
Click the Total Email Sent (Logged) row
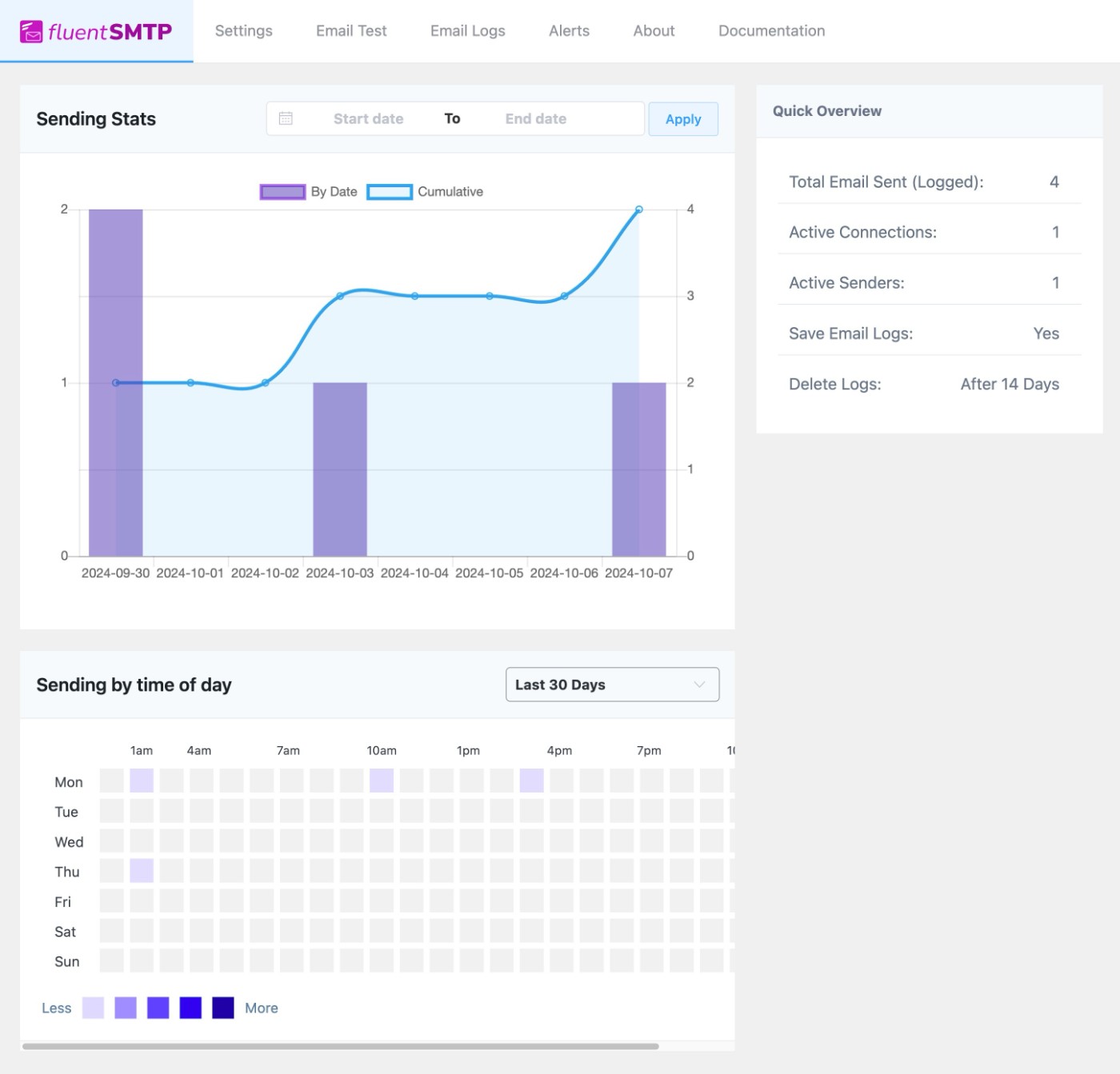(930, 182)
